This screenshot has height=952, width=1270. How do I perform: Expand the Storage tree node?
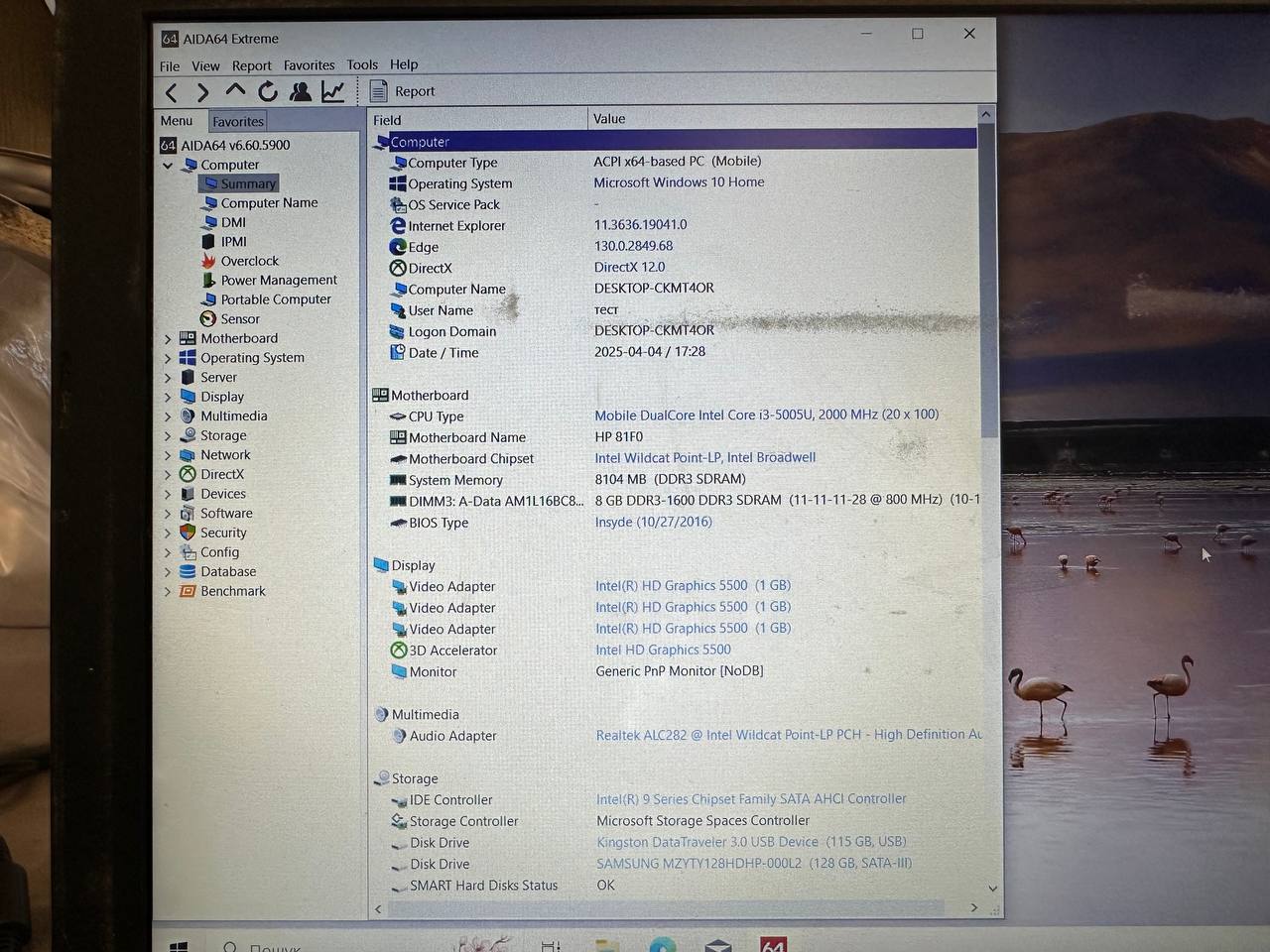(168, 436)
